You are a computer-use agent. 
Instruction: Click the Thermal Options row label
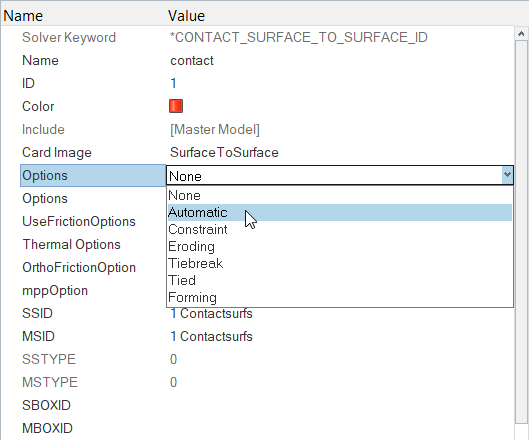point(72,244)
